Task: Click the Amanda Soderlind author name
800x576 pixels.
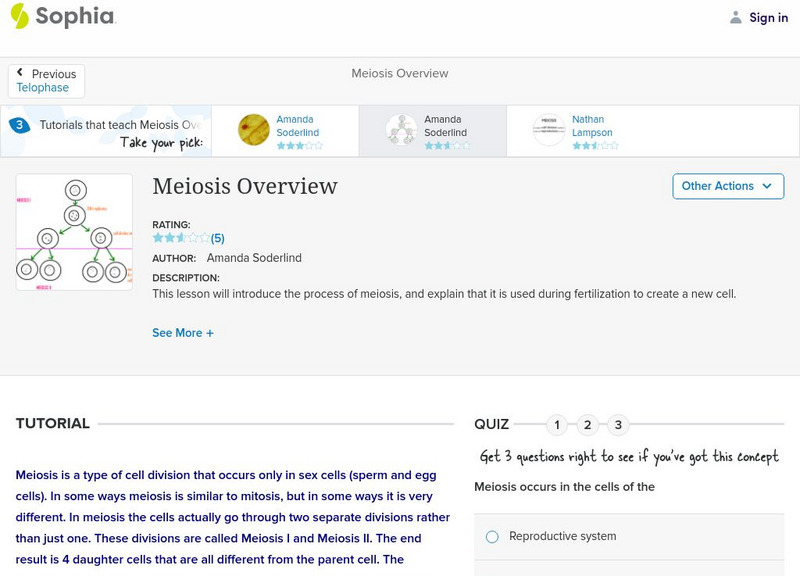Action: pyautogui.click(x=254, y=258)
